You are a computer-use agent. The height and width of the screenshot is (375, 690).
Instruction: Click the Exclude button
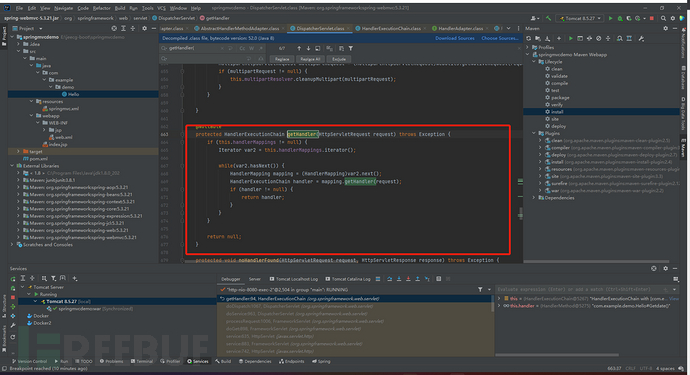coord(339,59)
